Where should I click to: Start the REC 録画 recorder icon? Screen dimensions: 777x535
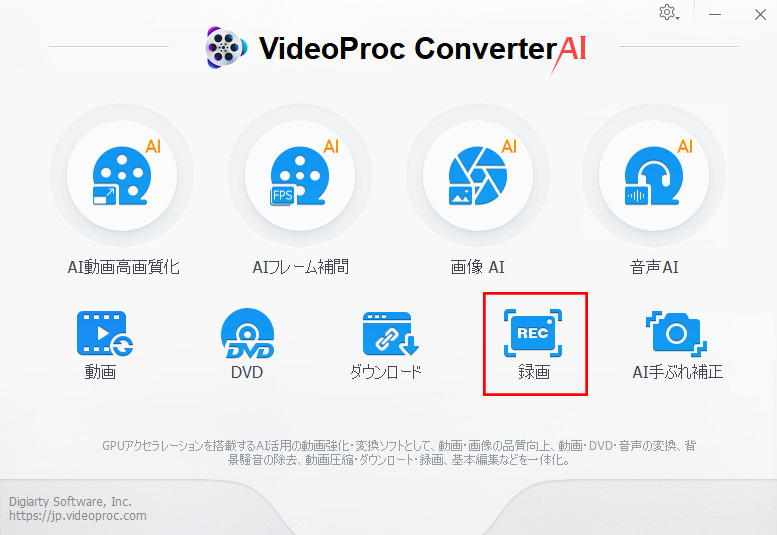click(x=533, y=333)
